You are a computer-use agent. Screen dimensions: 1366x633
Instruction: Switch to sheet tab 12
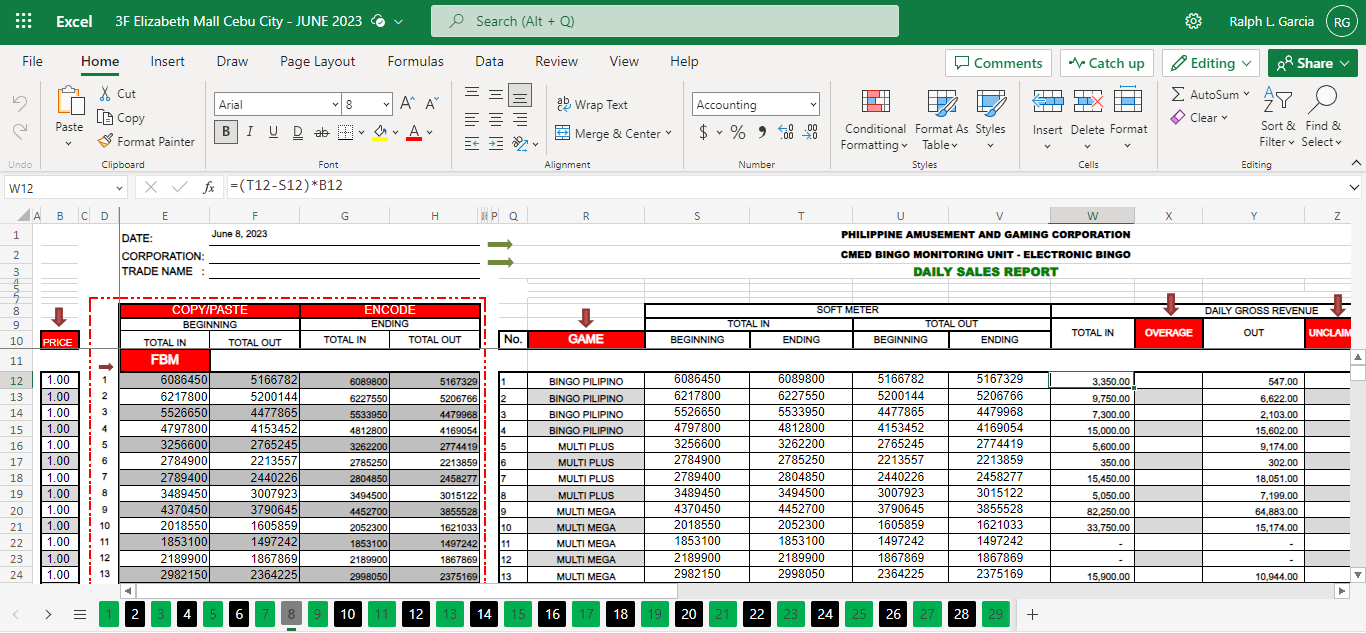(x=415, y=614)
